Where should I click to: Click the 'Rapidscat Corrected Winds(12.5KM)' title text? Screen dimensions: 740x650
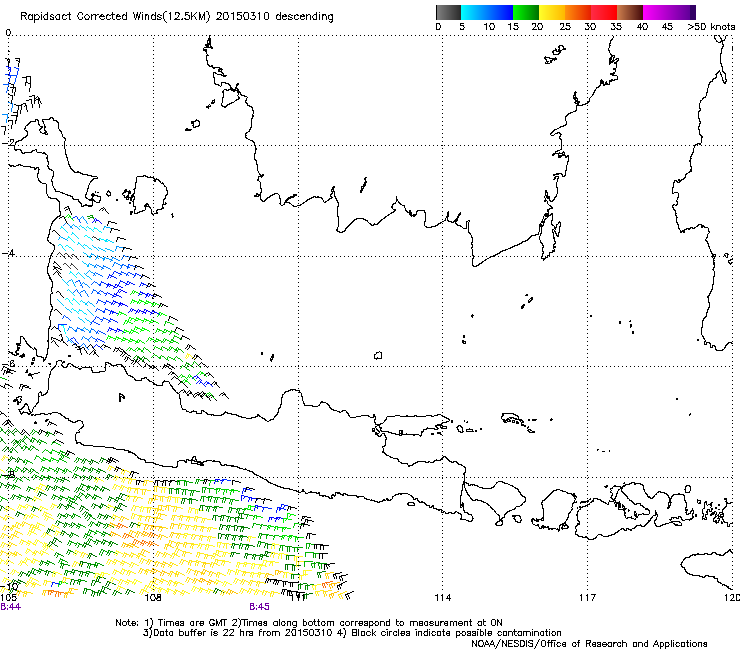click(x=115, y=17)
